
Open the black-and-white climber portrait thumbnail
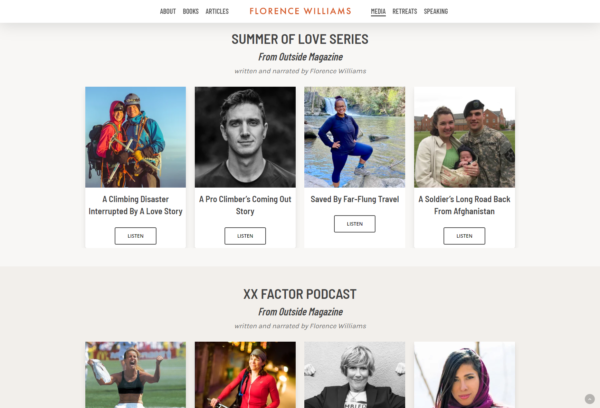tap(245, 137)
